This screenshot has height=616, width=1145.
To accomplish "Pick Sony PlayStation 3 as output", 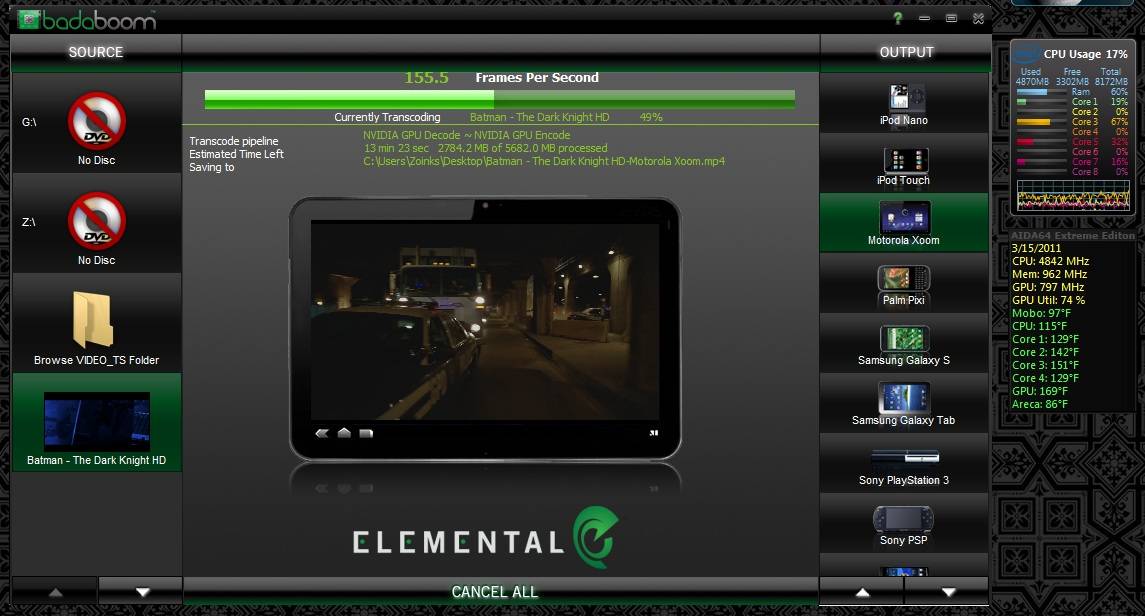I will [904, 463].
